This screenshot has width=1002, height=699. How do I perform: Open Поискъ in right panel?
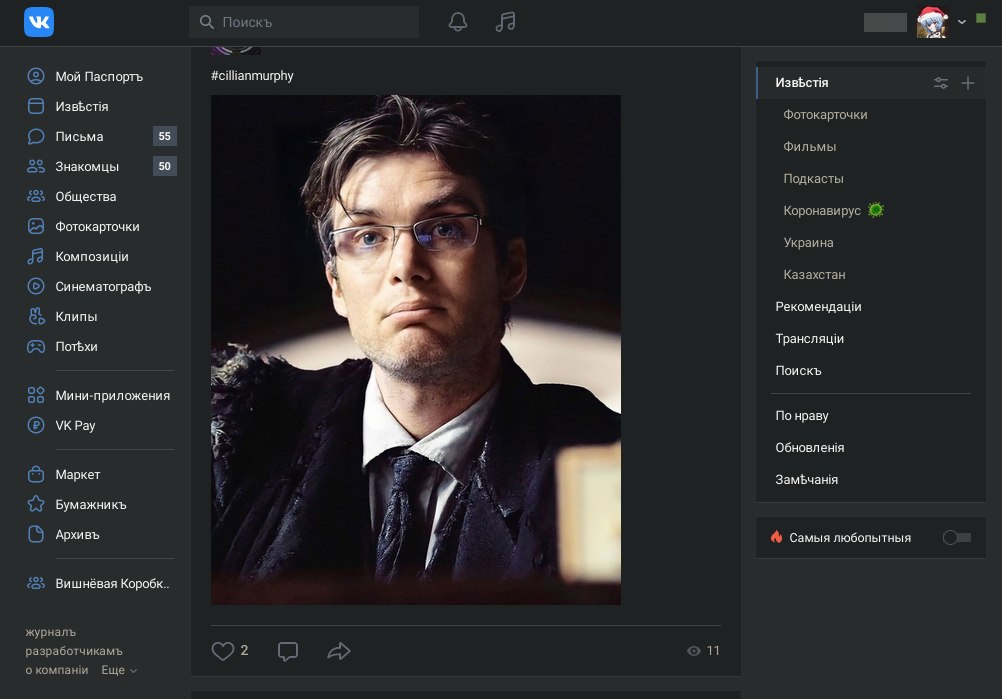click(x=798, y=371)
